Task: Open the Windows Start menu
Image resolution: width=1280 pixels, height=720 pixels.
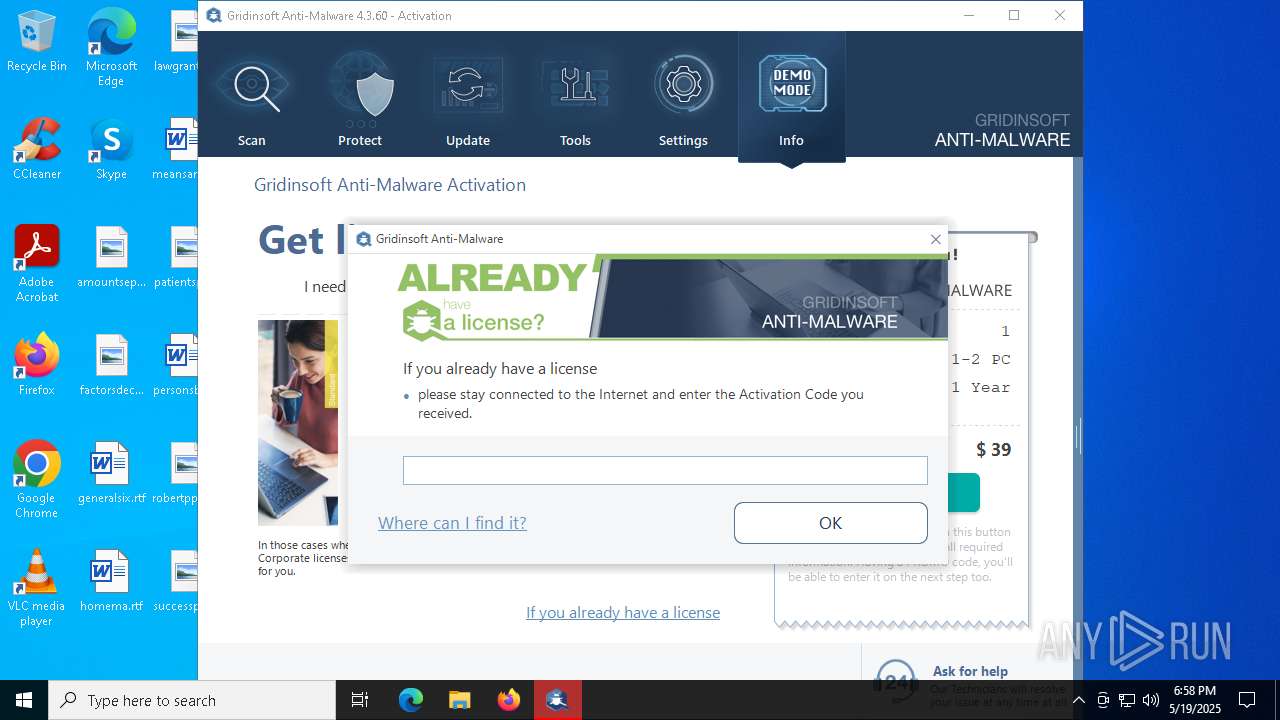Action: (x=24, y=700)
